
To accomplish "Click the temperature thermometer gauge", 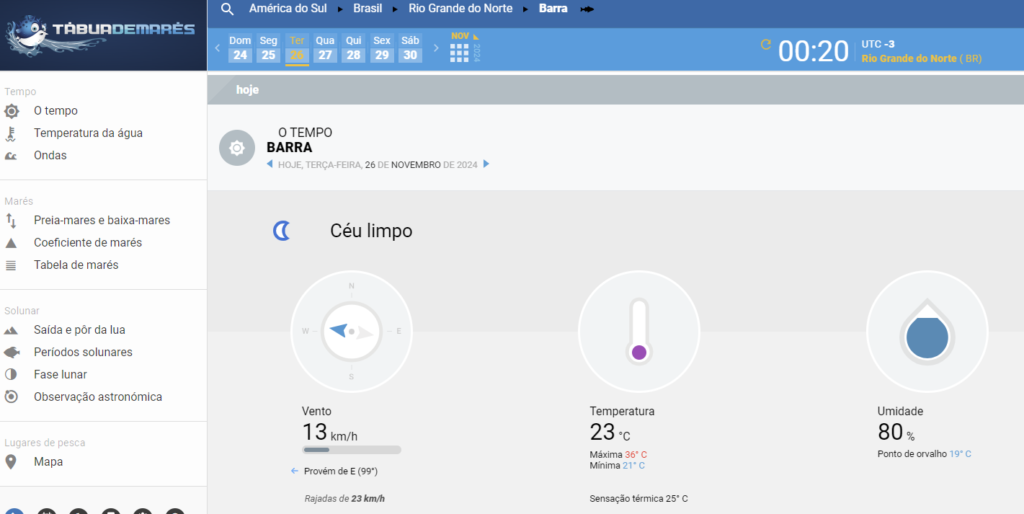I will (639, 332).
